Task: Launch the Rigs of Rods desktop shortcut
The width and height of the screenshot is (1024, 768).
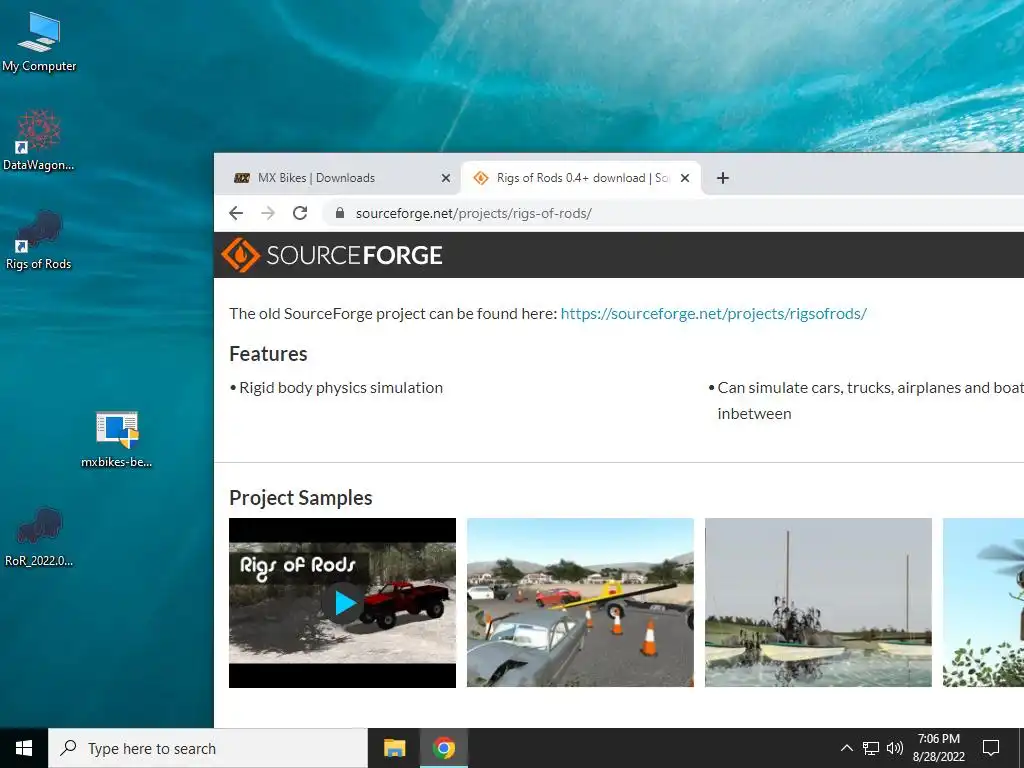Action: 39,240
